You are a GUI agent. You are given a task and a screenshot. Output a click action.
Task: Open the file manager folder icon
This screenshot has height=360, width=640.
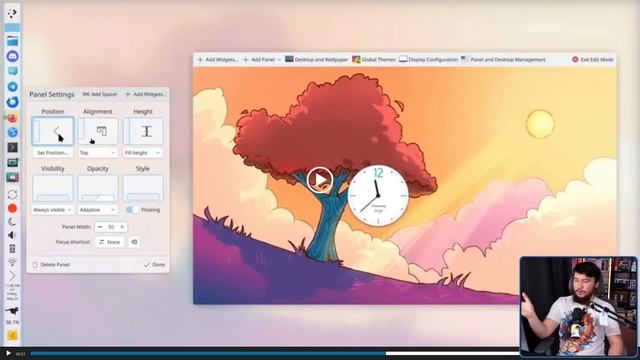(12, 41)
